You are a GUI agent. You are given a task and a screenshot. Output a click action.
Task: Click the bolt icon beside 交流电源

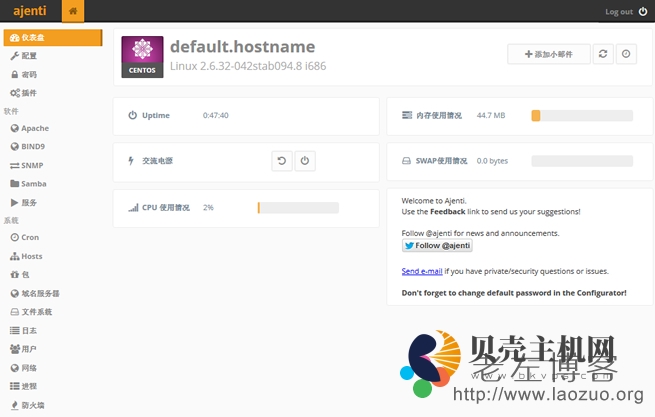coord(131,160)
